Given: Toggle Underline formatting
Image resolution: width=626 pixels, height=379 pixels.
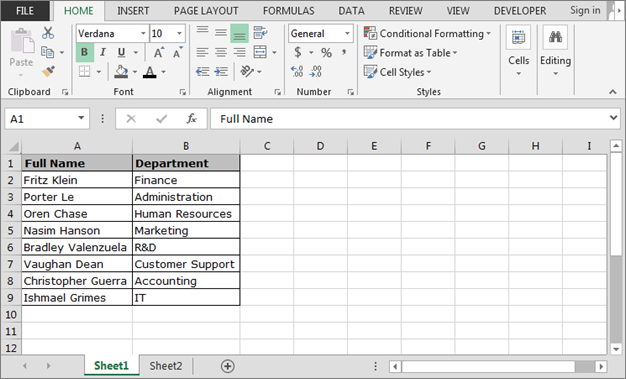Looking at the screenshot, I should click(121, 52).
